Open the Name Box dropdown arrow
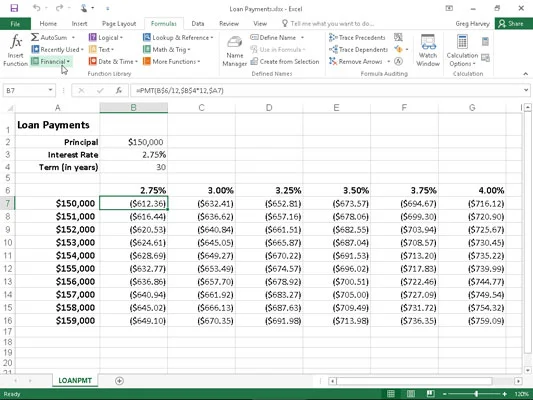Image resolution: width=533 pixels, height=400 pixels. pos(50,90)
